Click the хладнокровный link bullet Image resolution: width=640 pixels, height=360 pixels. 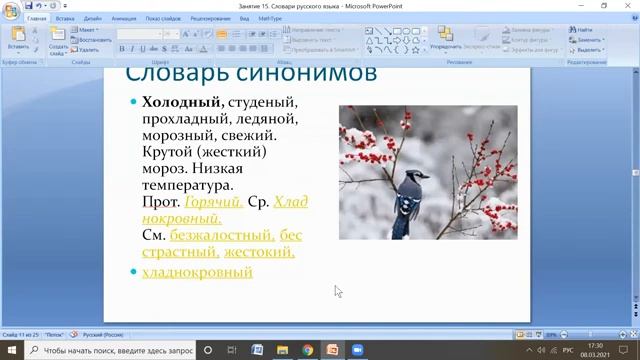197,272
